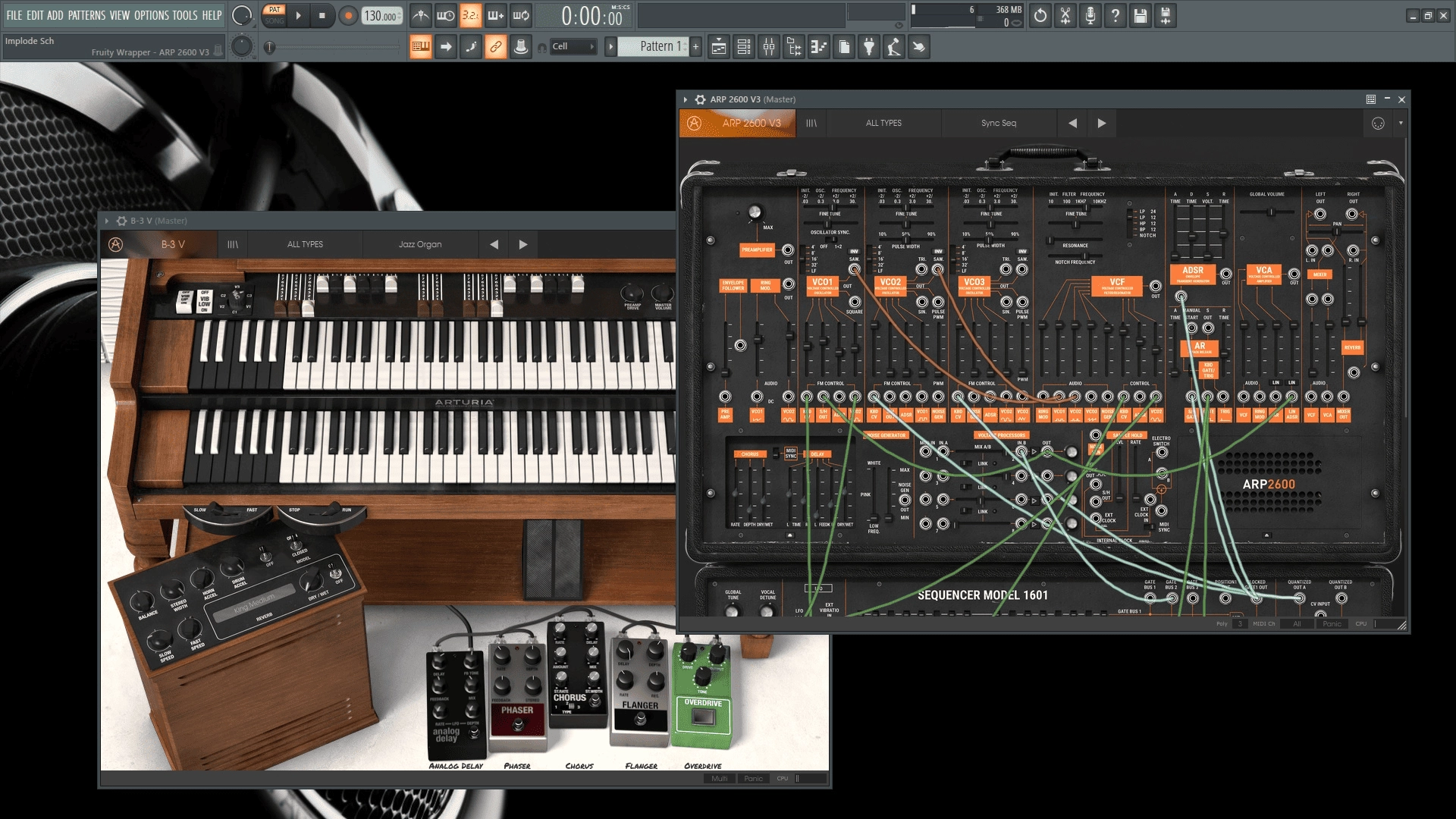Click Panic button in ARP 2600 window

pyautogui.click(x=1332, y=624)
